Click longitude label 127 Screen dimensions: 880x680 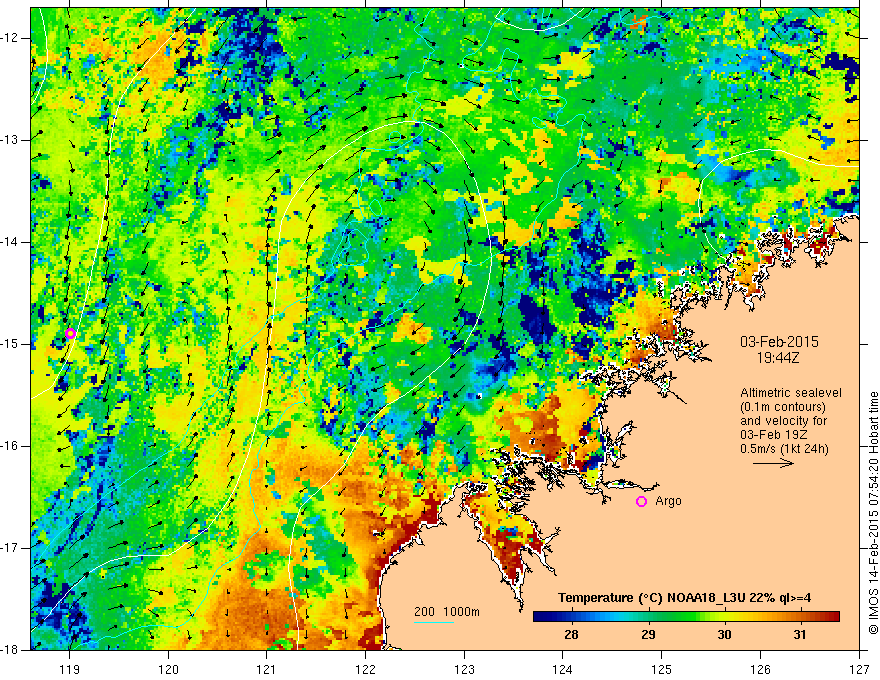click(x=859, y=669)
